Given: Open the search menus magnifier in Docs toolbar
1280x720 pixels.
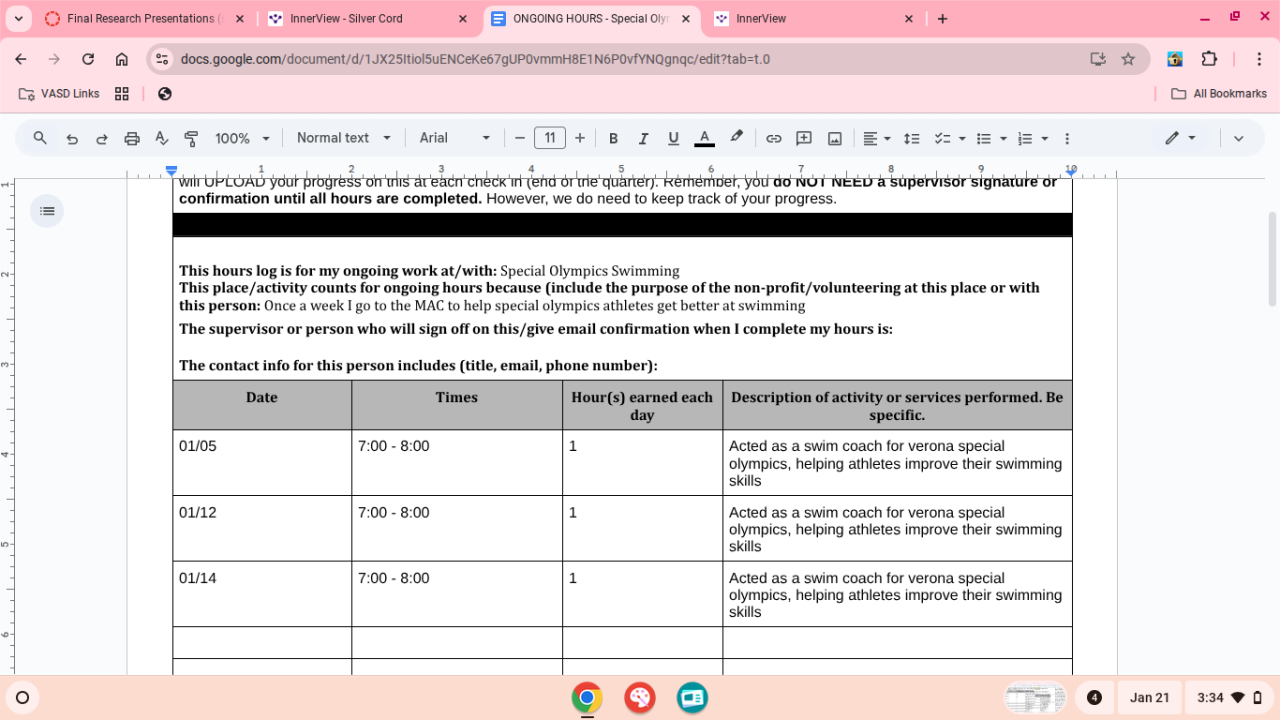Looking at the screenshot, I should [x=40, y=138].
